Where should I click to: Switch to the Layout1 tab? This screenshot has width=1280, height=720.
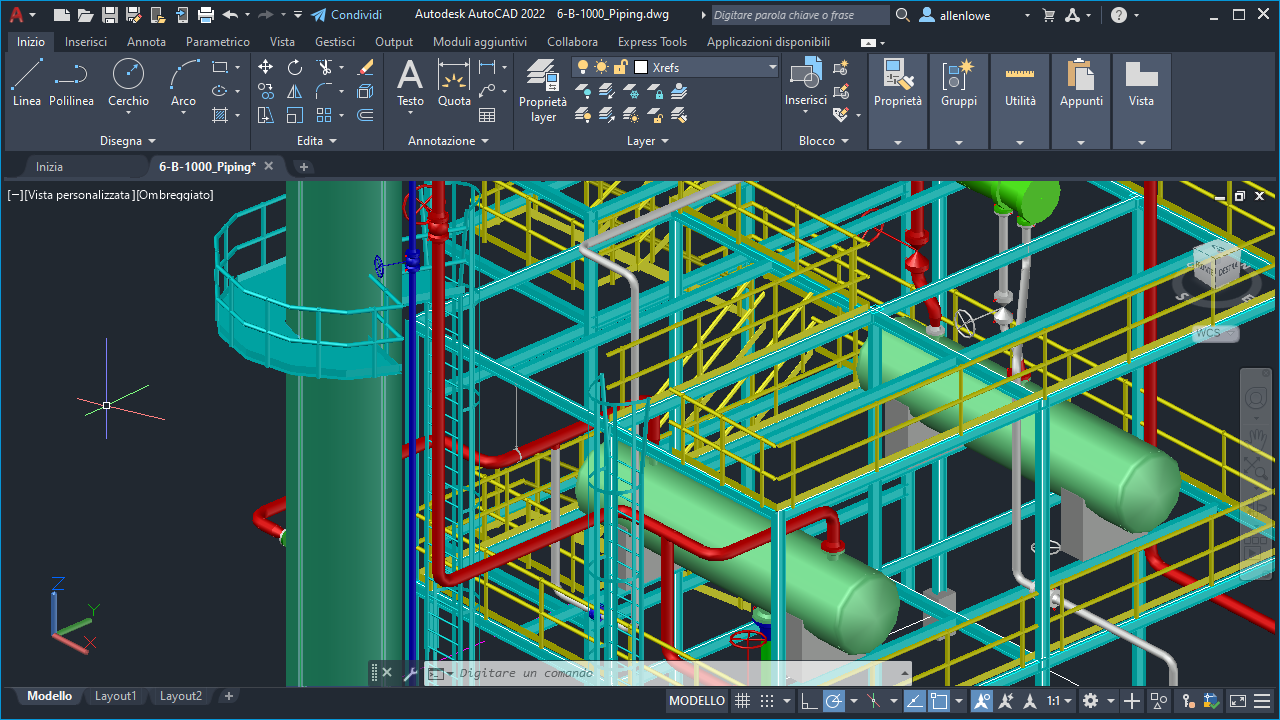[116, 696]
